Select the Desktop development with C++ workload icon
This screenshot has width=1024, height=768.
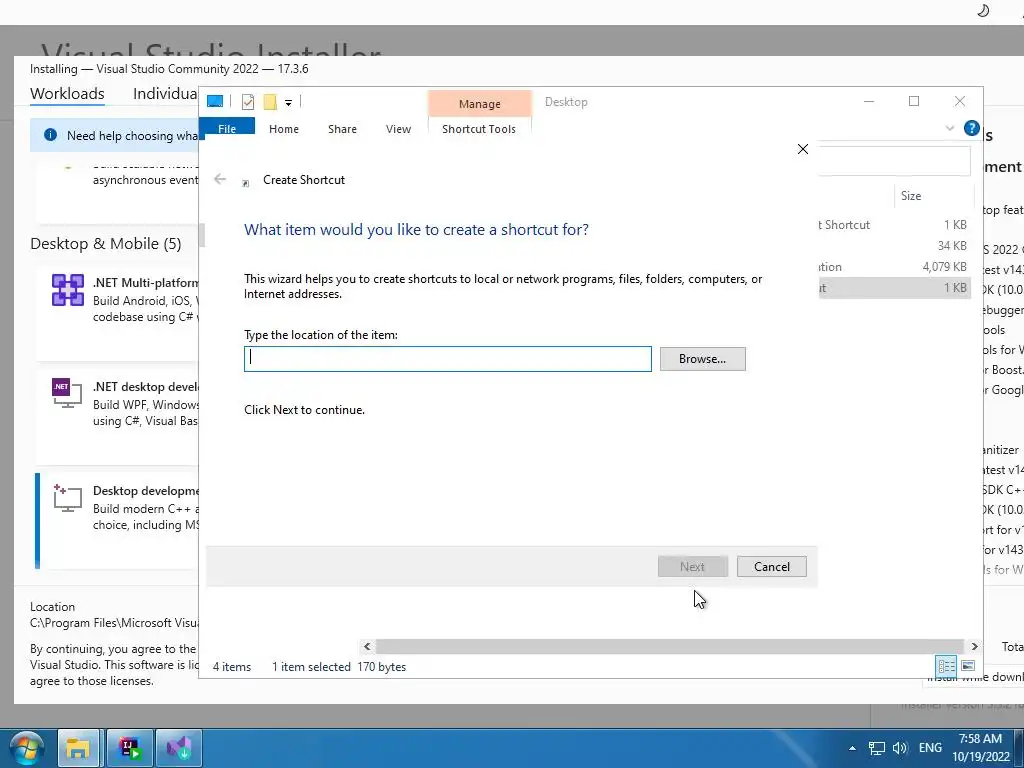(x=67, y=498)
